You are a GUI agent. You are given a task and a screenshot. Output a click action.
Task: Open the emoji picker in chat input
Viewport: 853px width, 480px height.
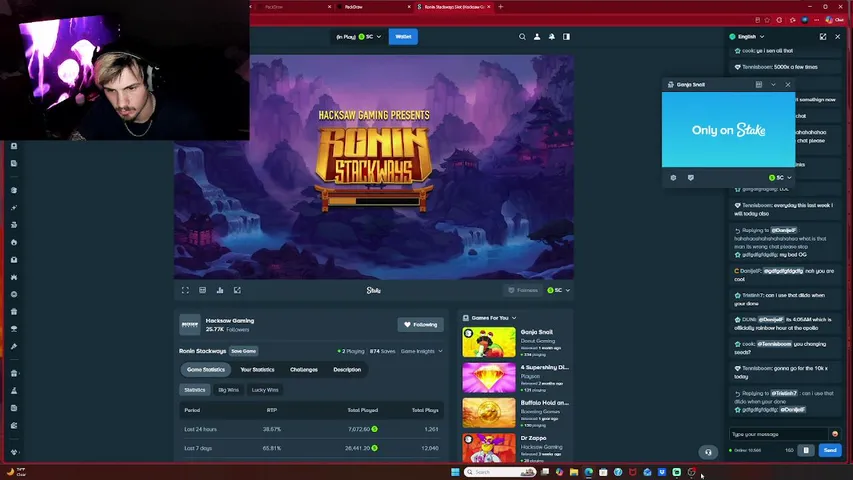click(835, 434)
